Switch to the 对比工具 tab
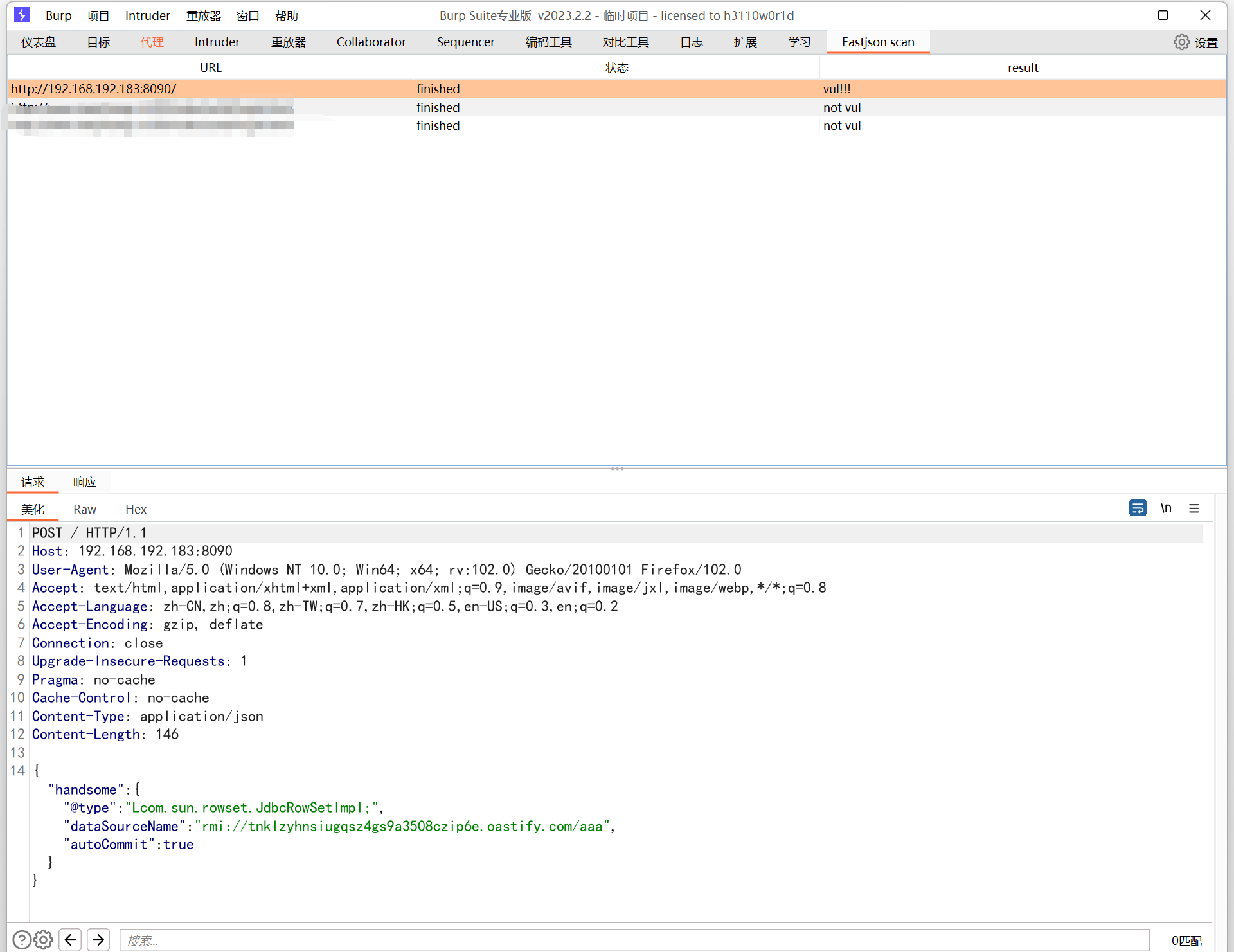 click(x=626, y=42)
